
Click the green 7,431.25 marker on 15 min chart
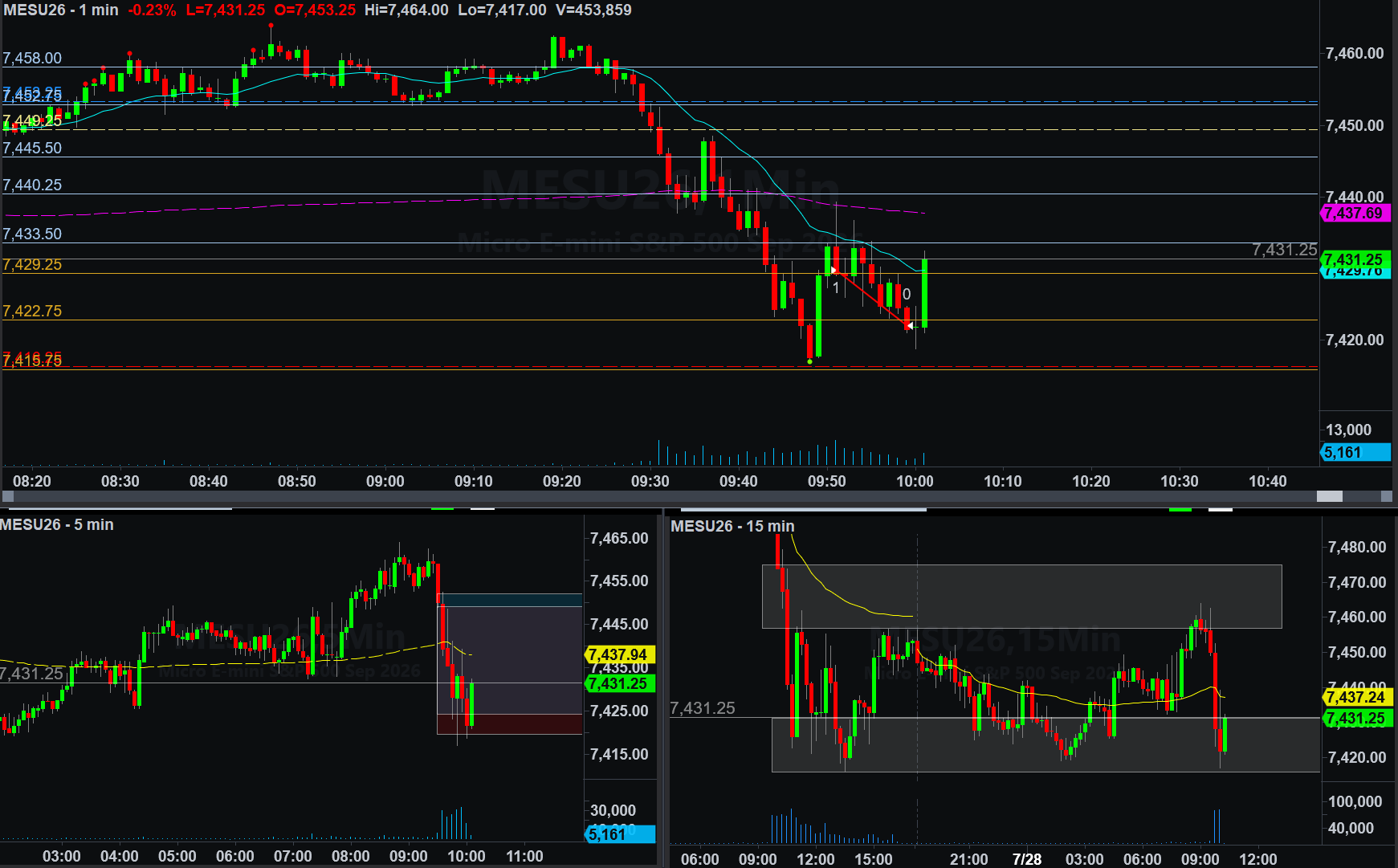point(1356,719)
